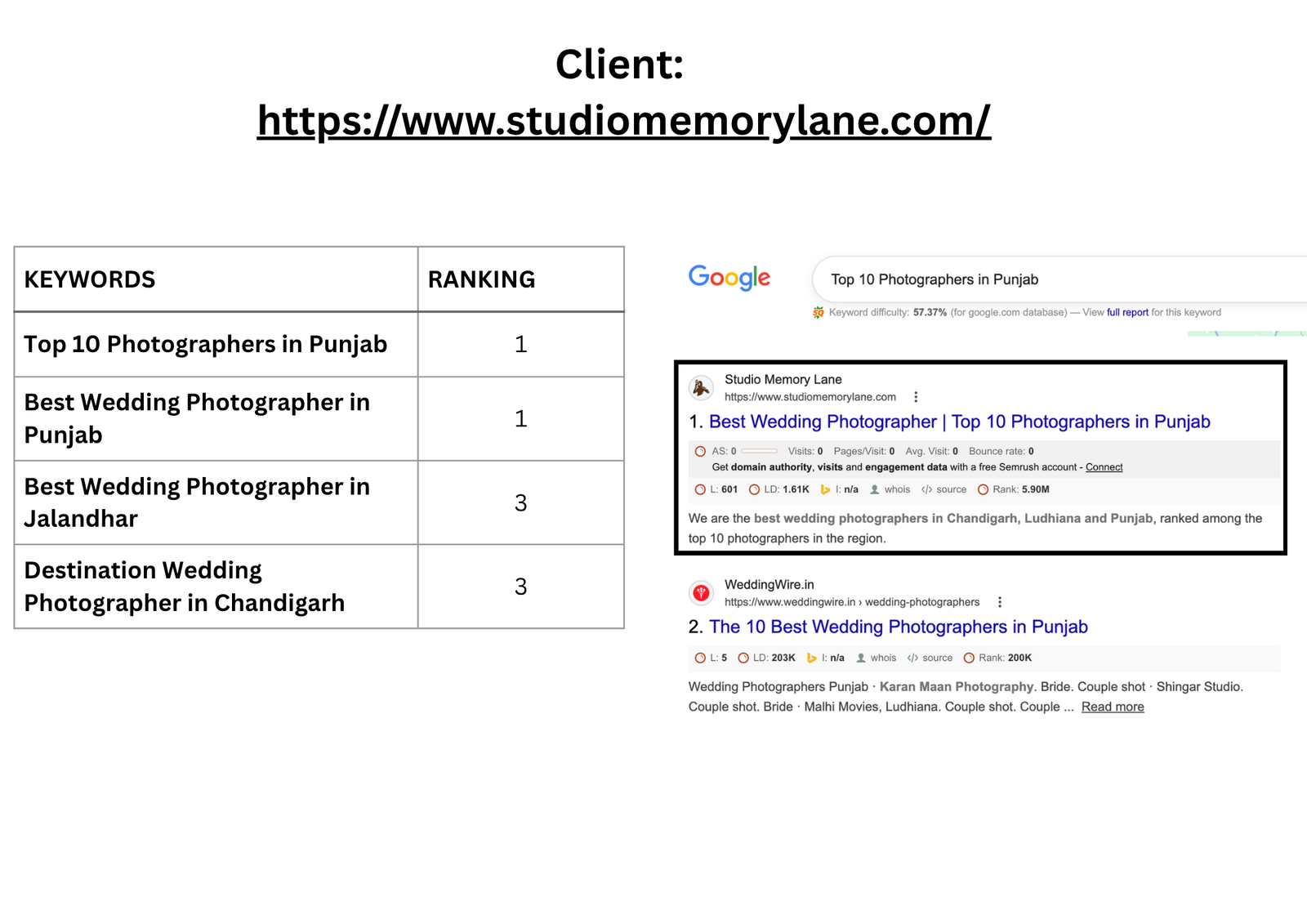Image resolution: width=1307 pixels, height=924 pixels.
Task: Click the Bing I: n/a icon in first result
Action: click(825, 489)
